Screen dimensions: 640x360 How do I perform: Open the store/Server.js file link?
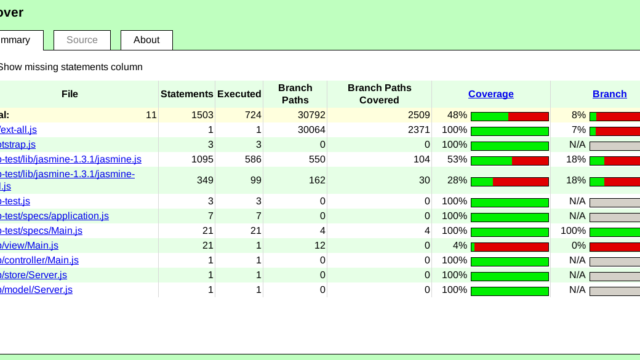(33, 275)
